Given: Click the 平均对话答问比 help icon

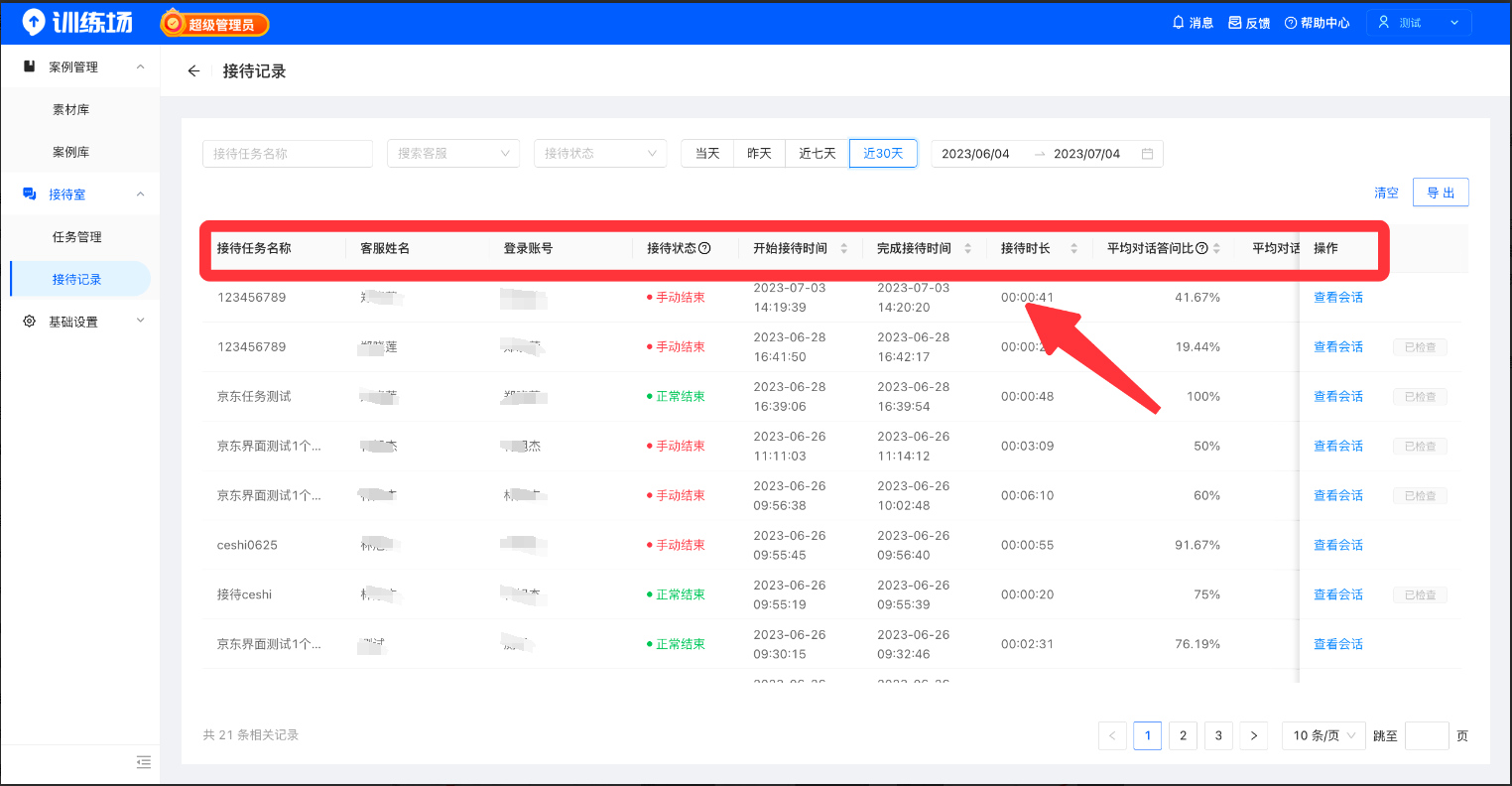Looking at the screenshot, I should point(1202,249).
